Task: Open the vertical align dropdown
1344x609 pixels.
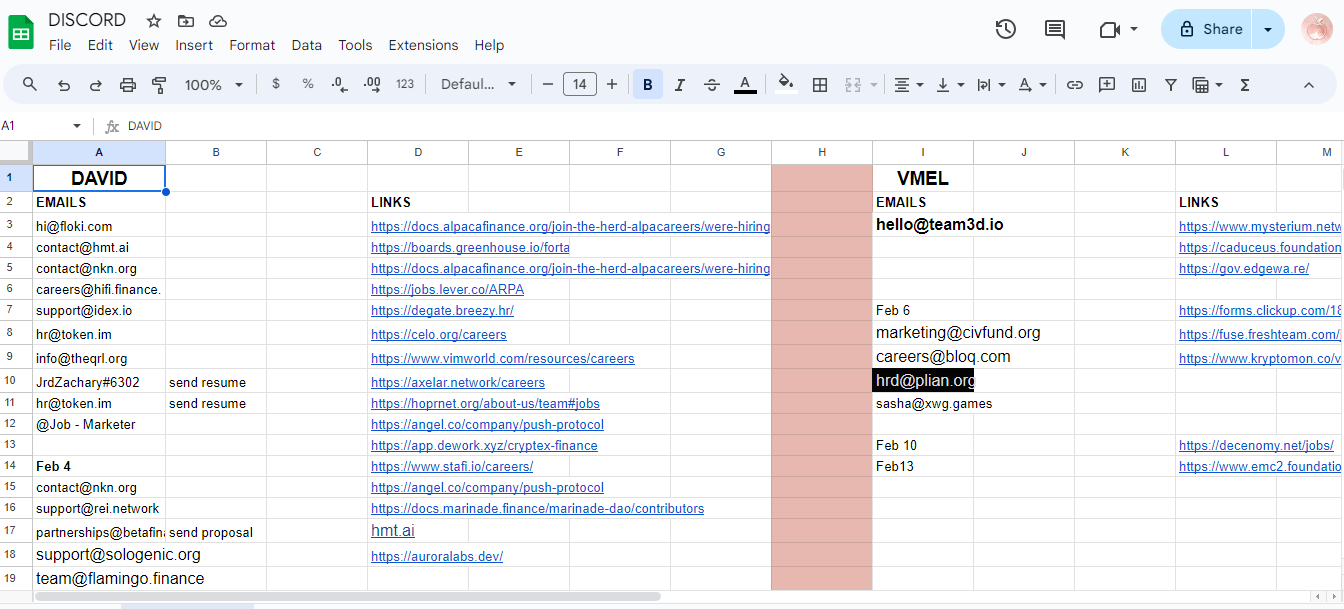Action: click(x=950, y=85)
